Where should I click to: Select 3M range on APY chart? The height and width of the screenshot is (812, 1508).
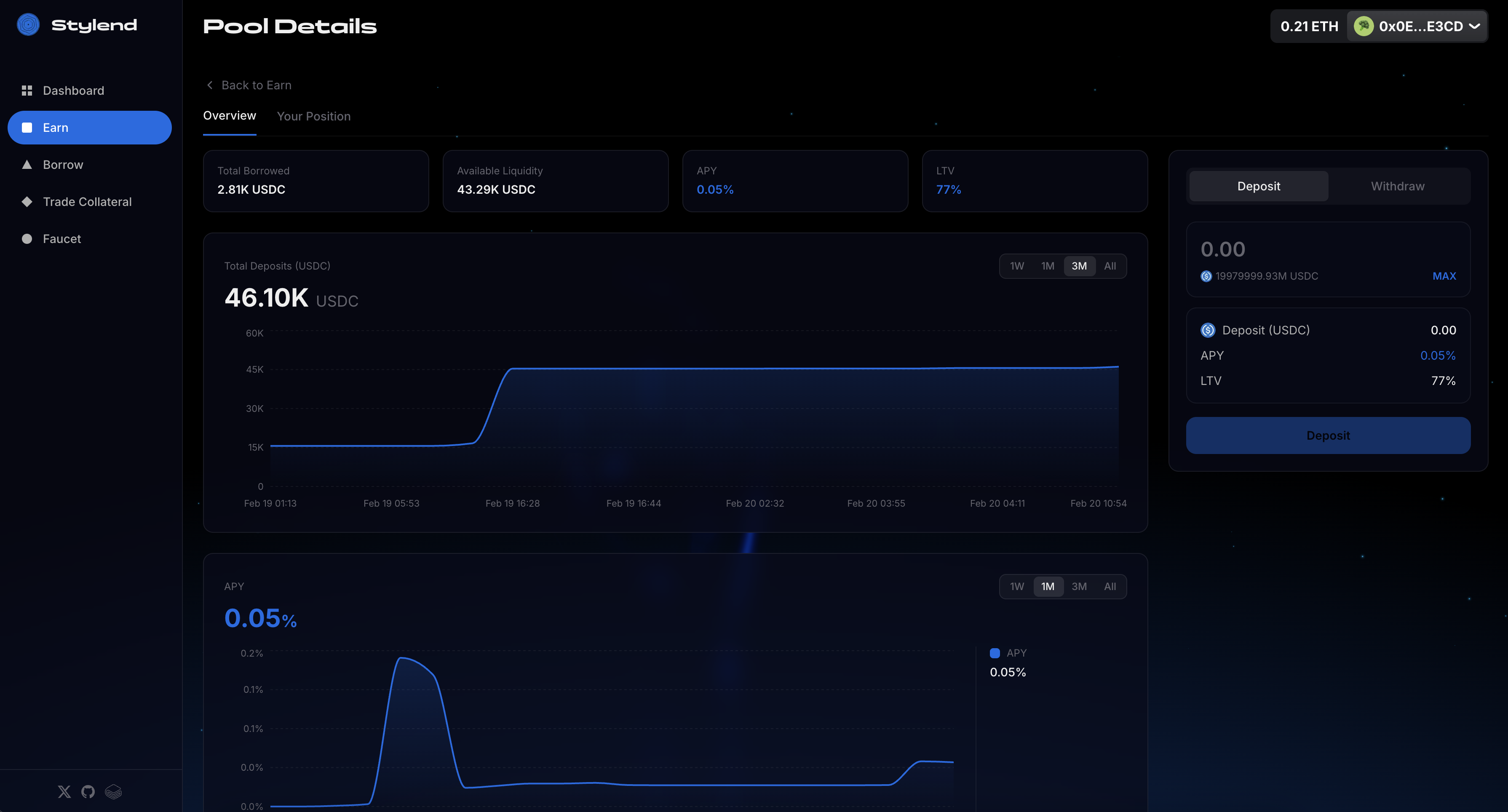click(1079, 587)
